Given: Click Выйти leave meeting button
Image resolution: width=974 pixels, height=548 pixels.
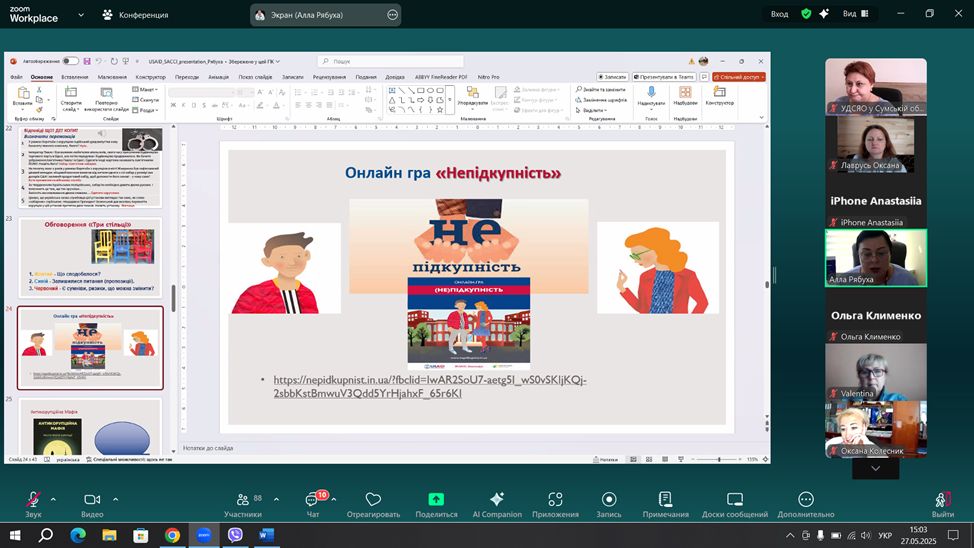Looking at the screenshot, I should [941, 501].
